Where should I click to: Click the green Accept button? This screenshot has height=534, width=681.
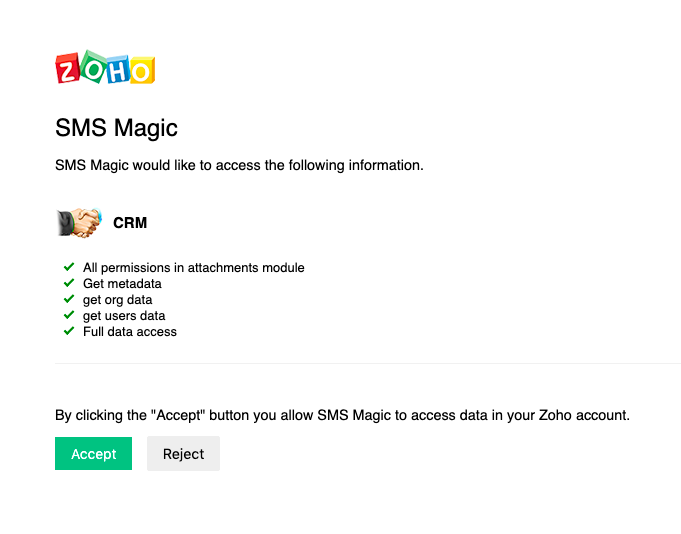[93, 454]
